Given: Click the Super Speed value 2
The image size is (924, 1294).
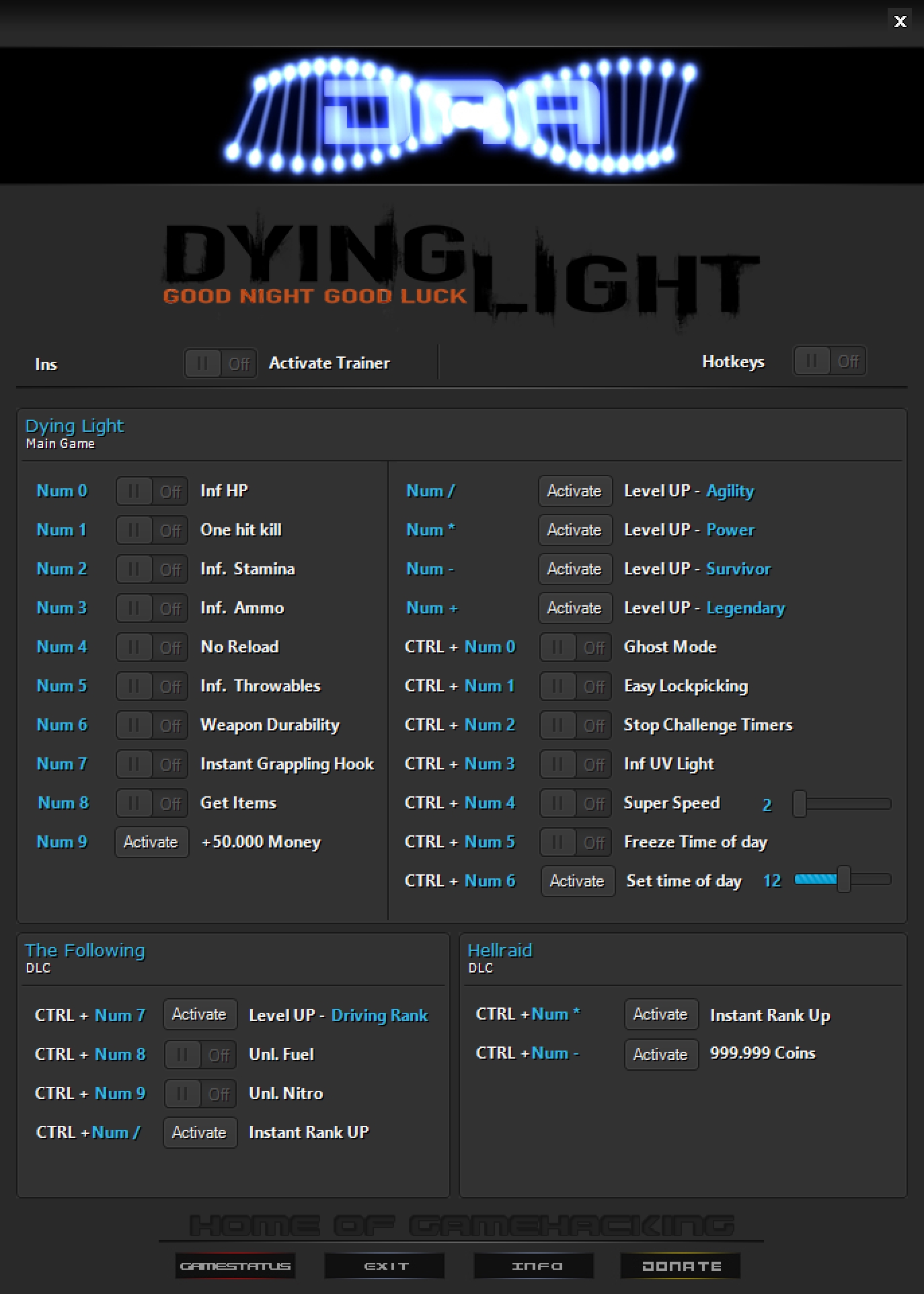Looking at the screenshot, I should tap(767, 804).
